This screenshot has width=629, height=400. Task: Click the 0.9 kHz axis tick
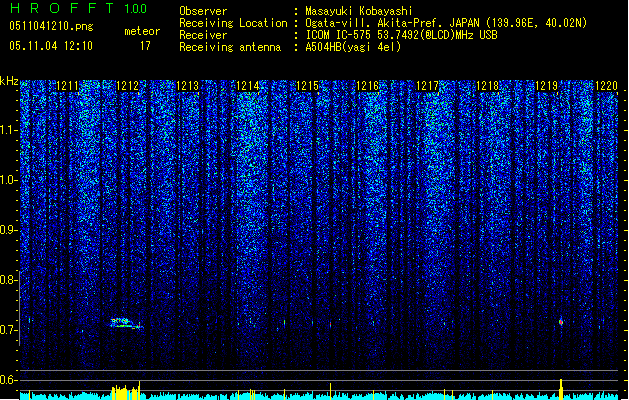9,230
